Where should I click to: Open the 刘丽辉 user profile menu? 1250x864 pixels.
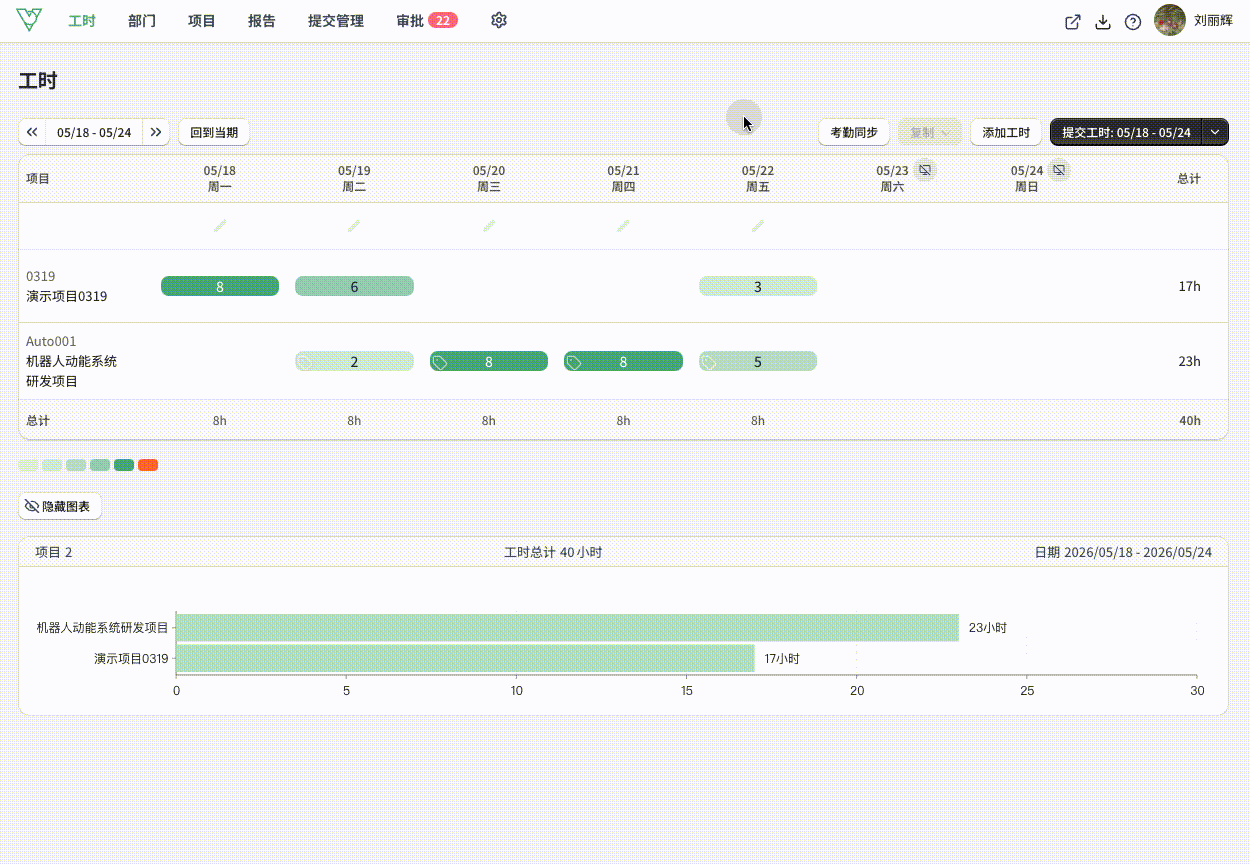pos(1194,20)
